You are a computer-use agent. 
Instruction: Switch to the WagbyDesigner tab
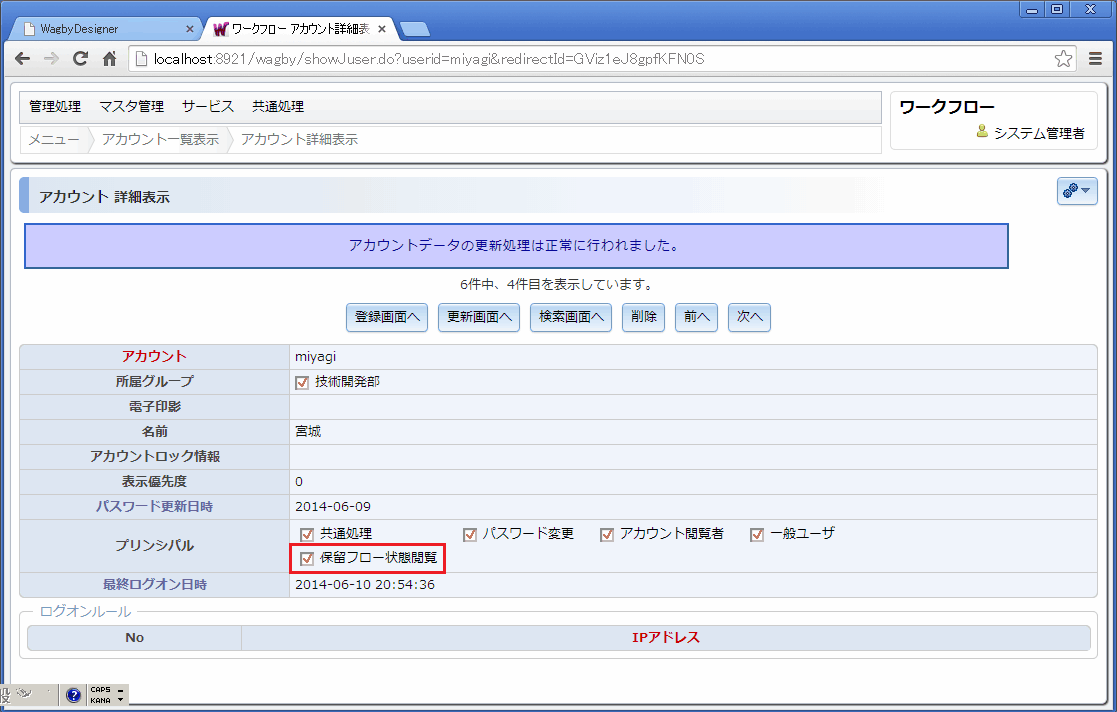(x=105, y=29)
